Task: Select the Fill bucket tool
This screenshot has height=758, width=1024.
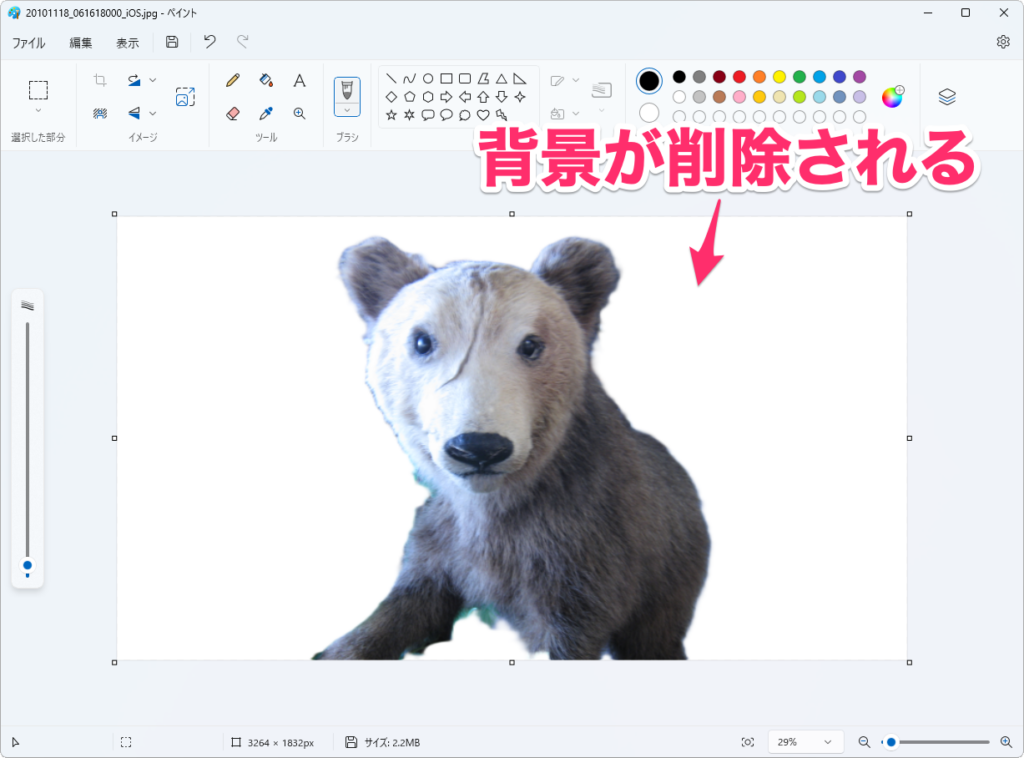Action: click(266, 80)
